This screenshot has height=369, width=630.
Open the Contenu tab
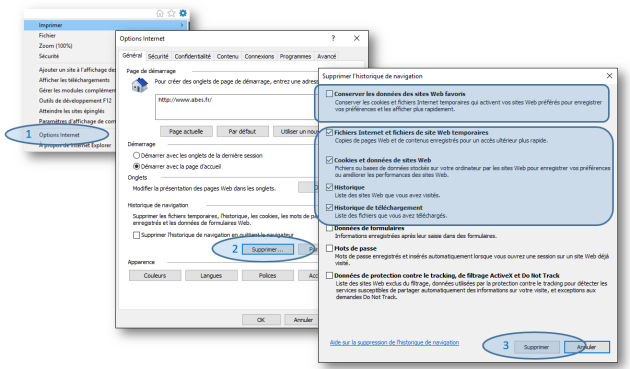pos(228,57)
